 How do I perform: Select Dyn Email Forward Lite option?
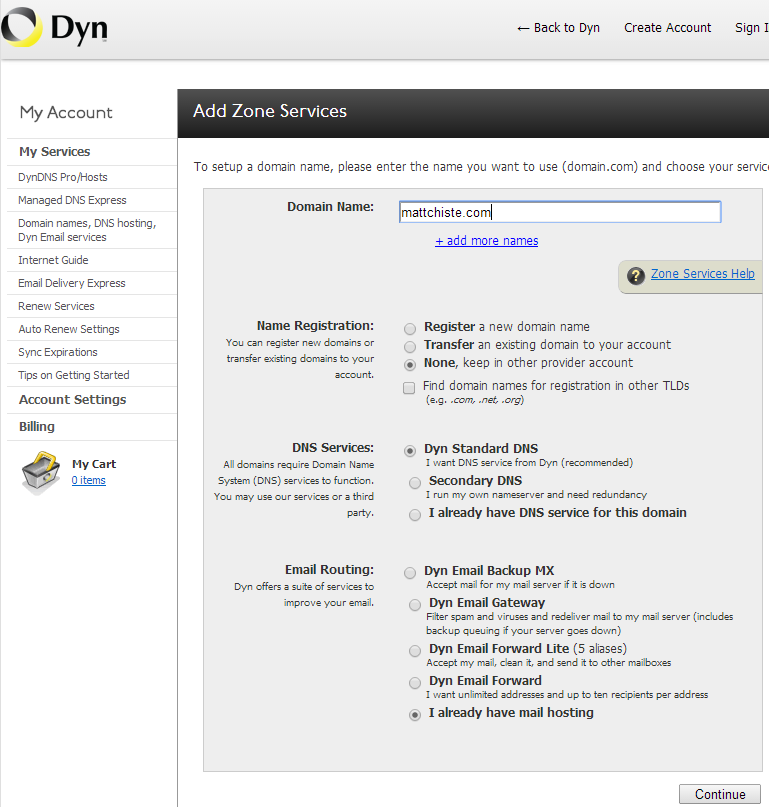pyautogui.click(x=415, y=651)
